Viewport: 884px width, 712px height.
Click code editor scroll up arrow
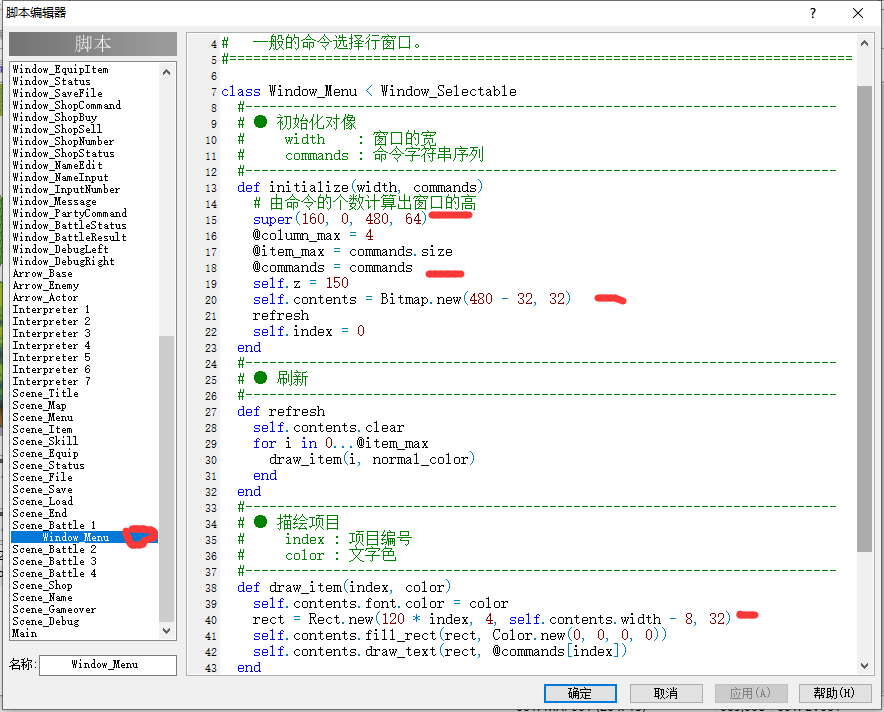[x=864, y=43]
